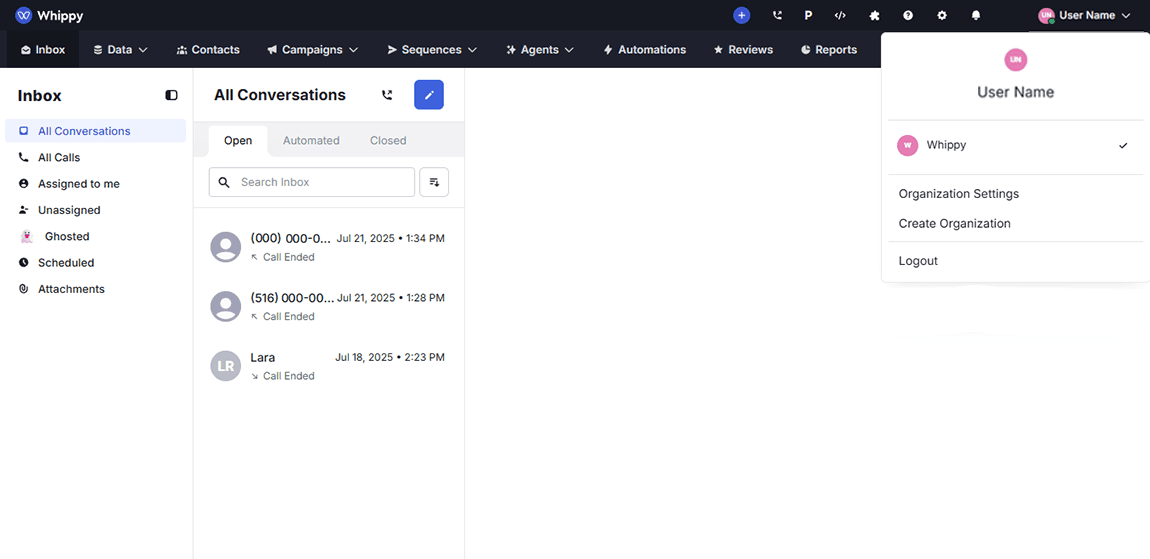Viewport: 1150px width, 559px height.
Task: Click the Whippy organization W avatar
Action: pyautogui.click(x=908, y=145)
